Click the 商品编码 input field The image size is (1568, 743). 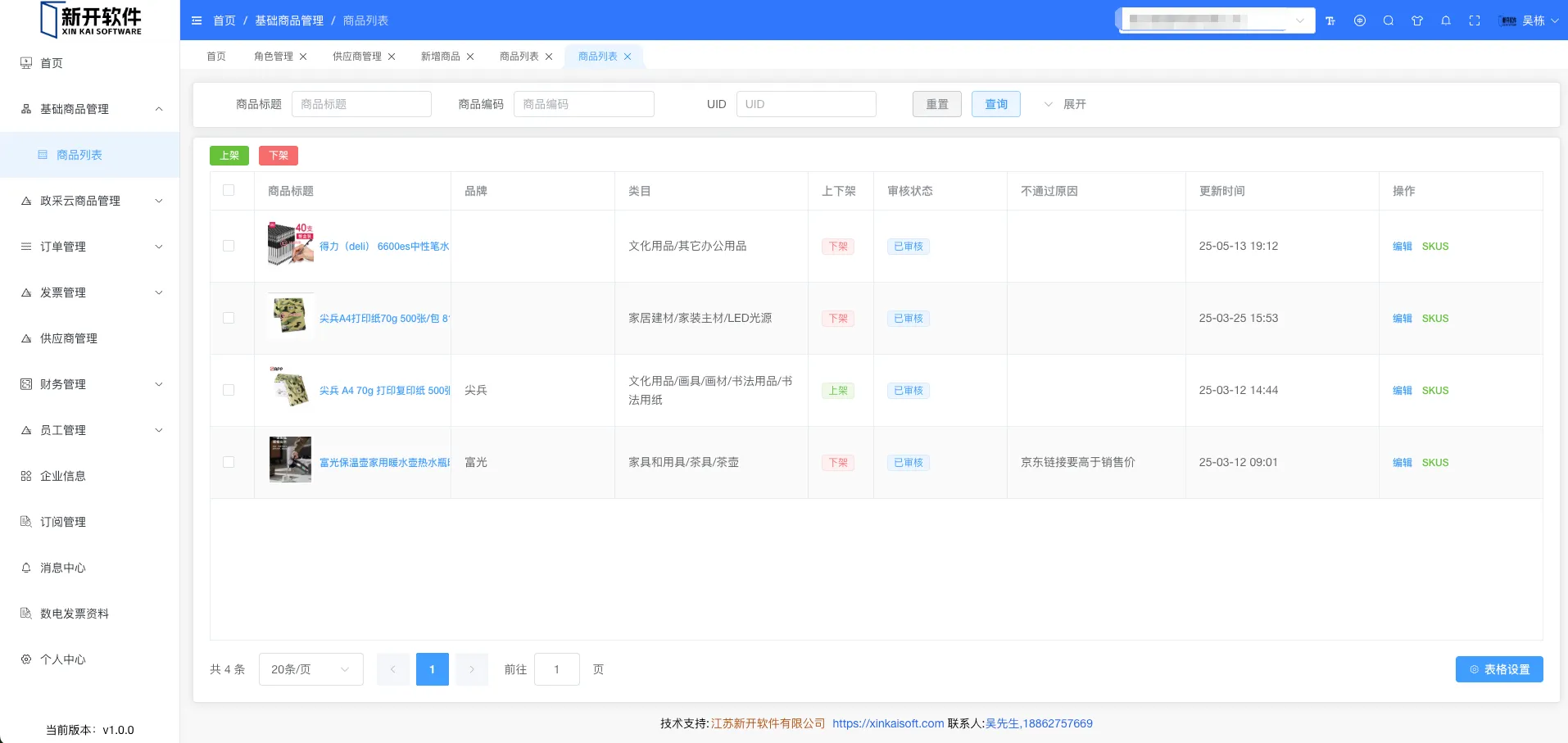[583, 104]
